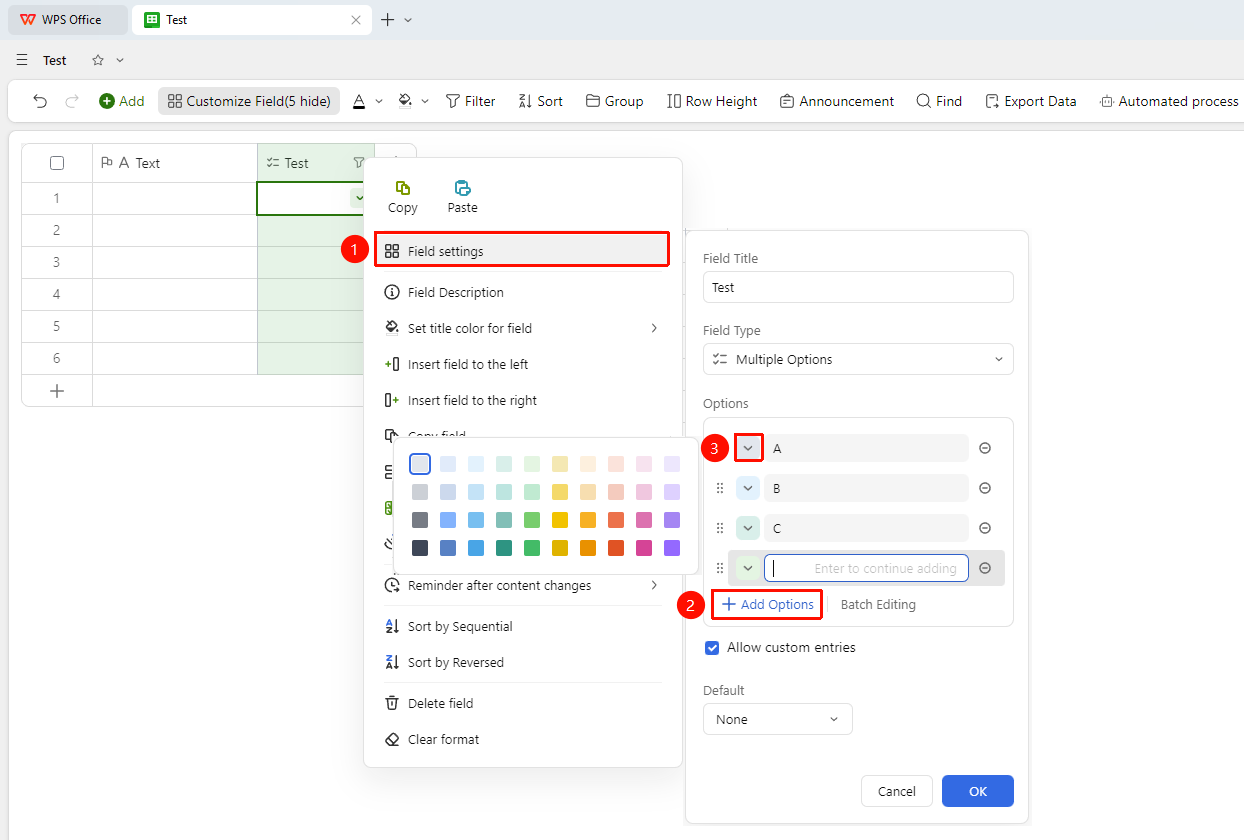Open the Group tool
The height and width of the screenshot is (840, 1244).
click(x=614, y=101)
